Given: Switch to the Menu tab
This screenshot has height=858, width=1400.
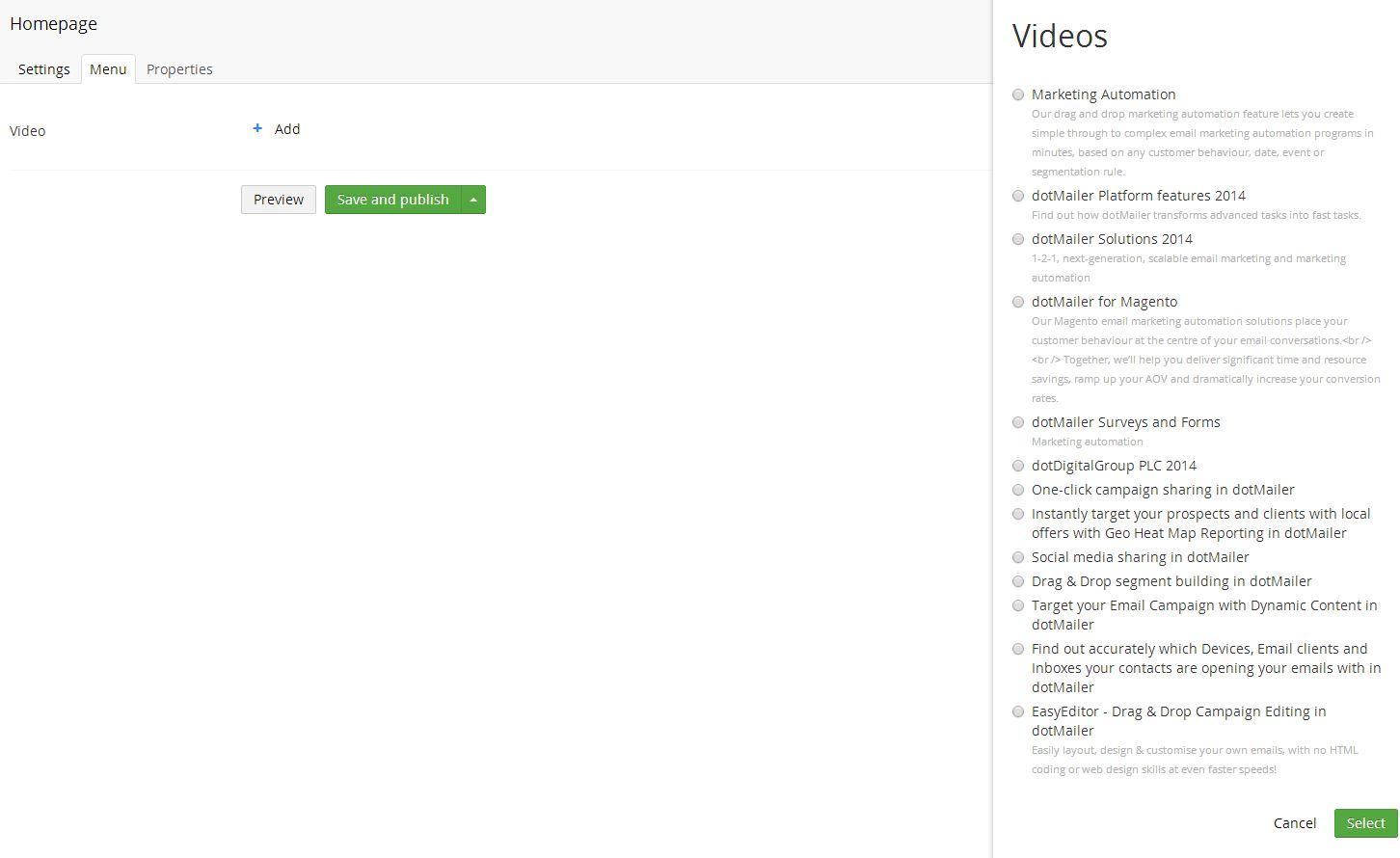Looking at the screenshot, I should [108, 69].
